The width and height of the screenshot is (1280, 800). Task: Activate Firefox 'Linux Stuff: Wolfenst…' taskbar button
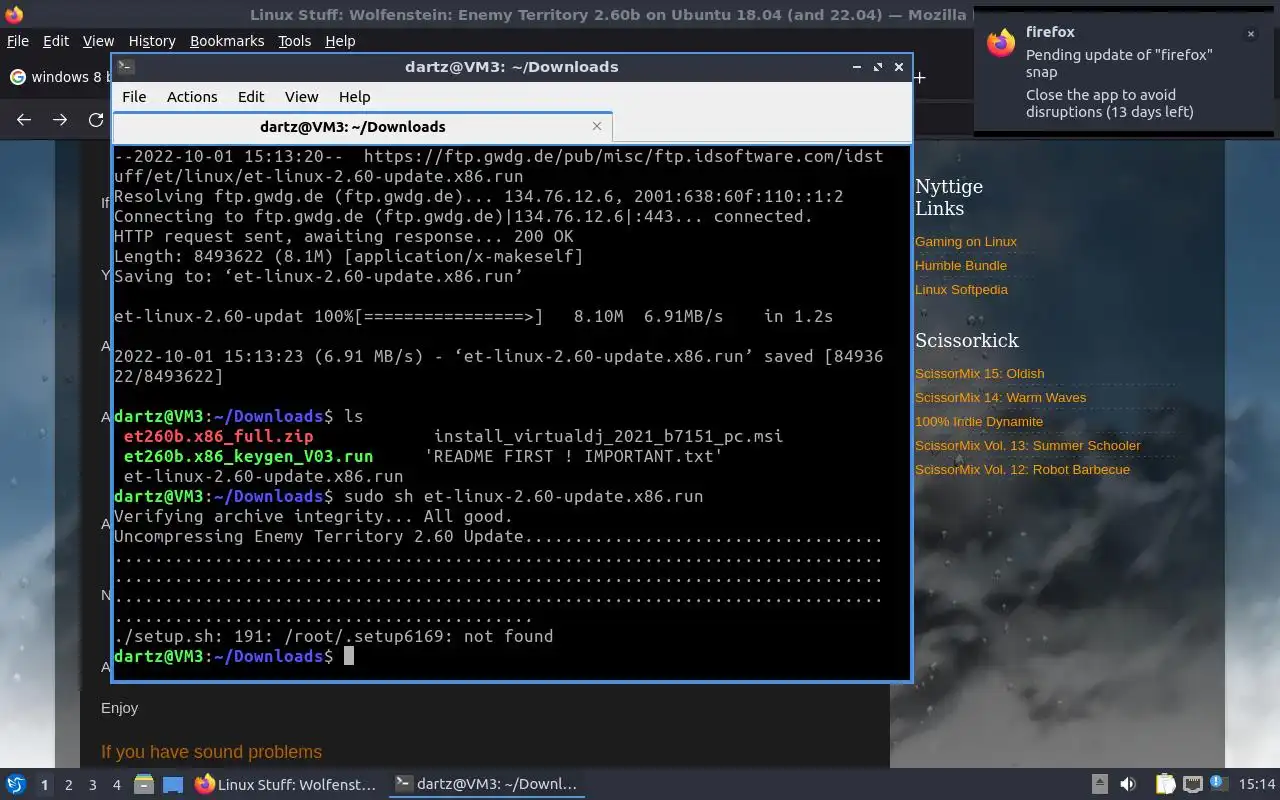coord(286,785)
